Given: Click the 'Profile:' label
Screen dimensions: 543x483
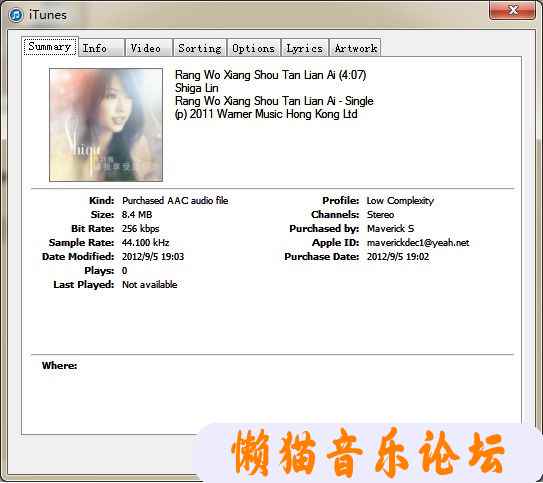Looking at the screenshot, I should point(340,200).
